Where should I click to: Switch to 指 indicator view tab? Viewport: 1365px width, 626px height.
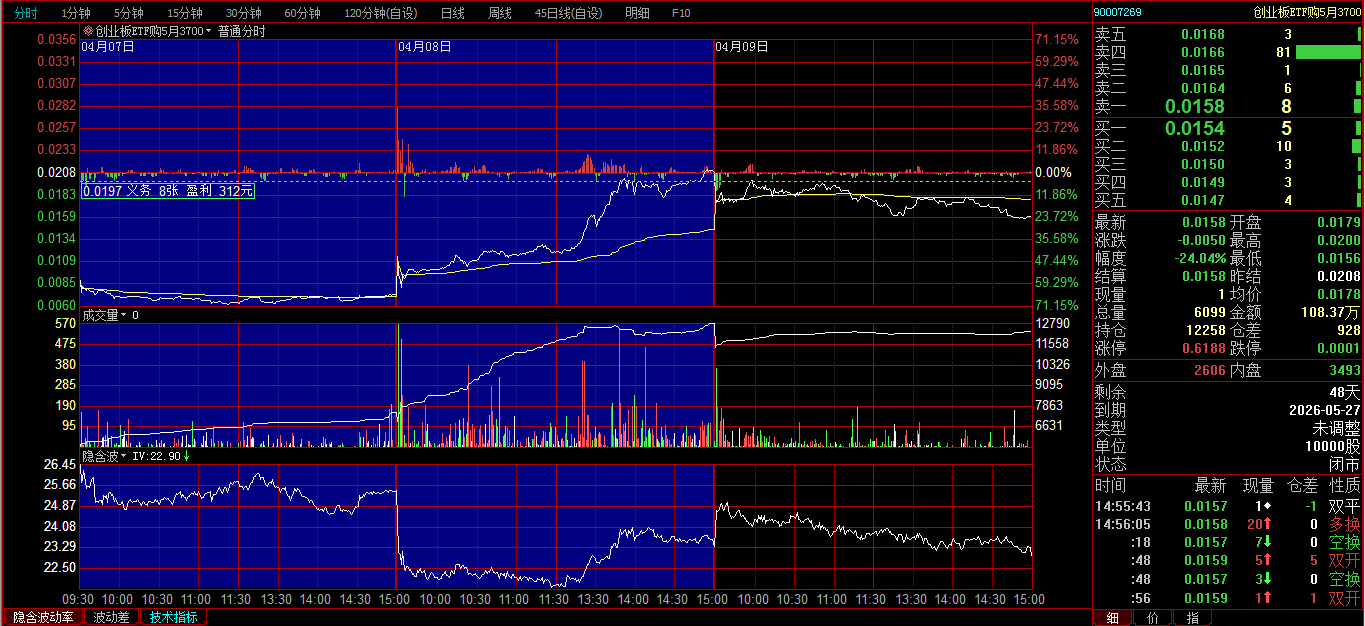click(x=1192, y=617)
